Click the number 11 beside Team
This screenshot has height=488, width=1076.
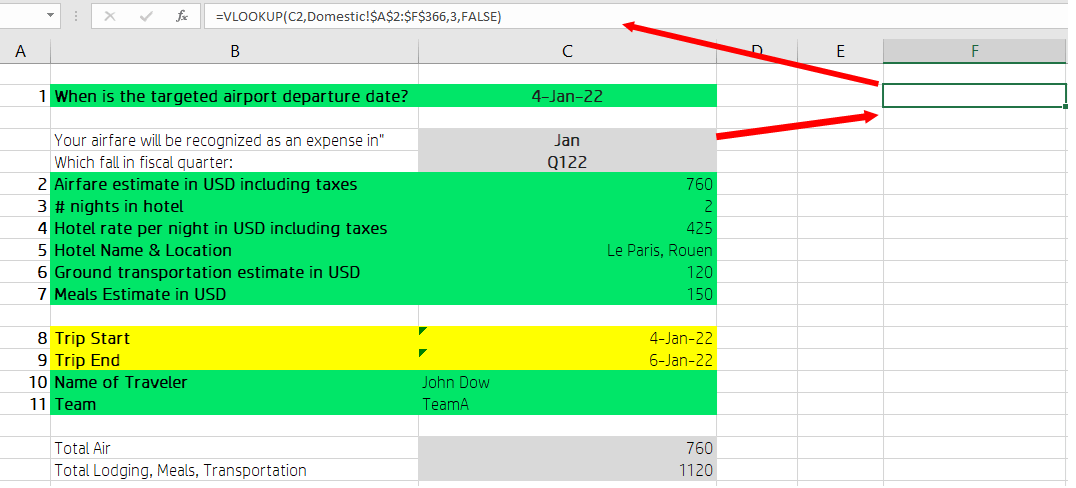tap(38, 404)
